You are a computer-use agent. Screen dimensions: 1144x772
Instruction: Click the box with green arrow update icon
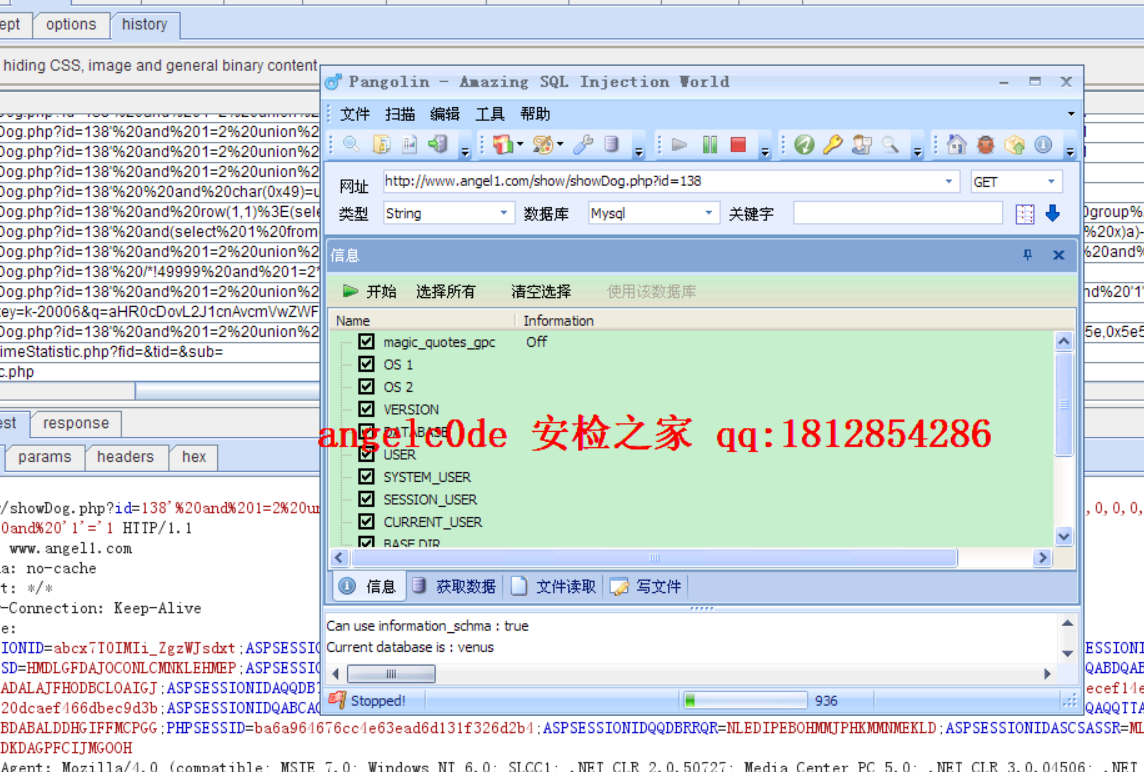click(1015, 144)
